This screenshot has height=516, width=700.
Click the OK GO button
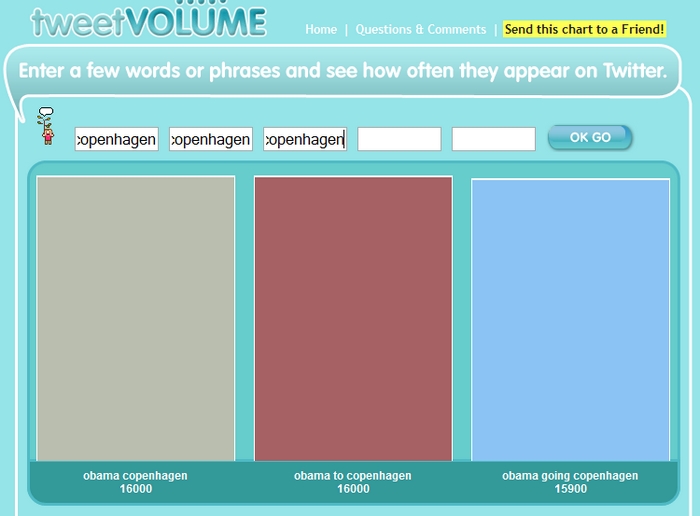tap(590, 137)
